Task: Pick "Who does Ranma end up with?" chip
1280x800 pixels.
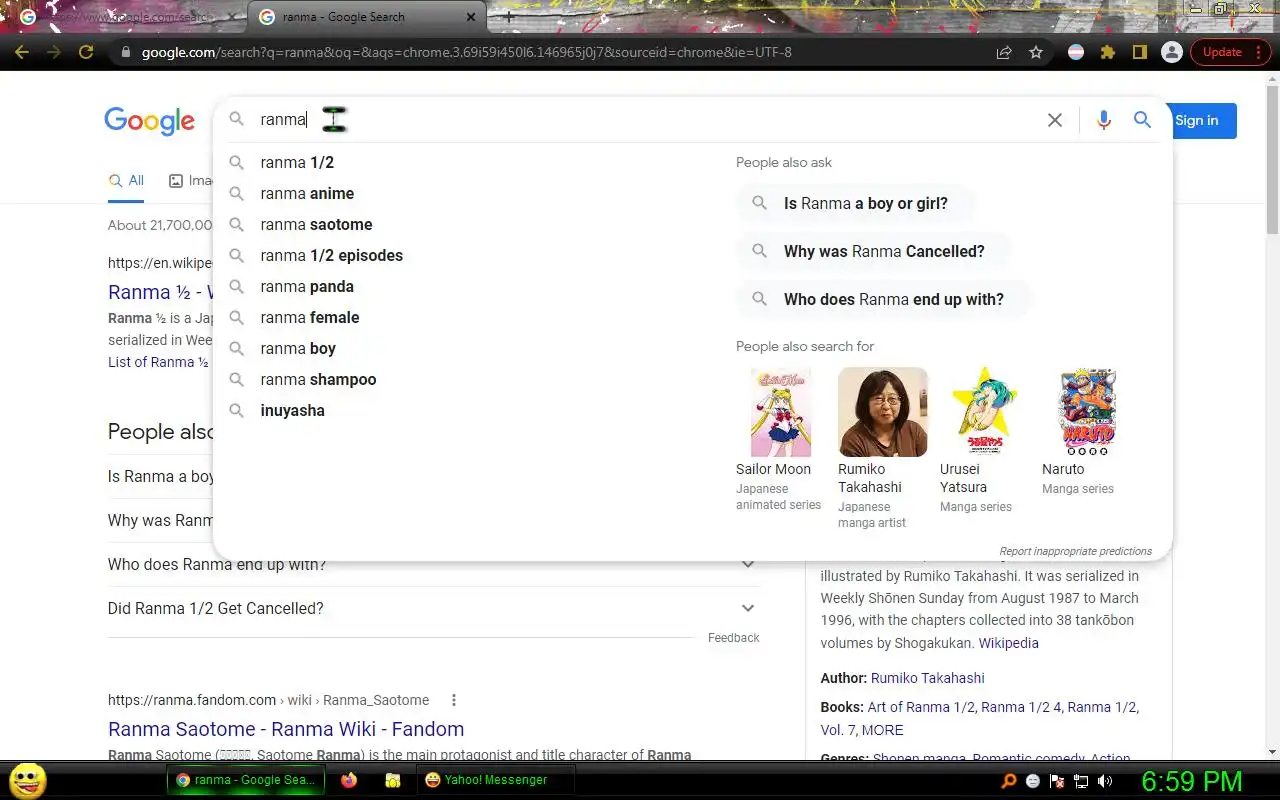Action: (x=884, y=299)
